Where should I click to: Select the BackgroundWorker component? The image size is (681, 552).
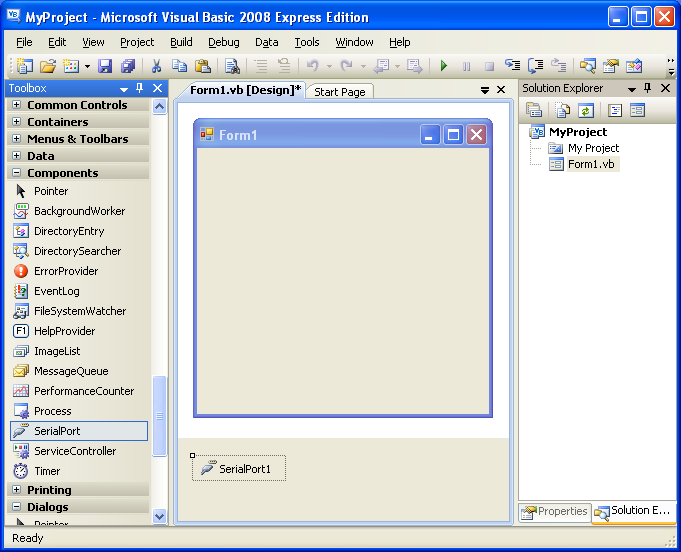click(x=79, y=211)
